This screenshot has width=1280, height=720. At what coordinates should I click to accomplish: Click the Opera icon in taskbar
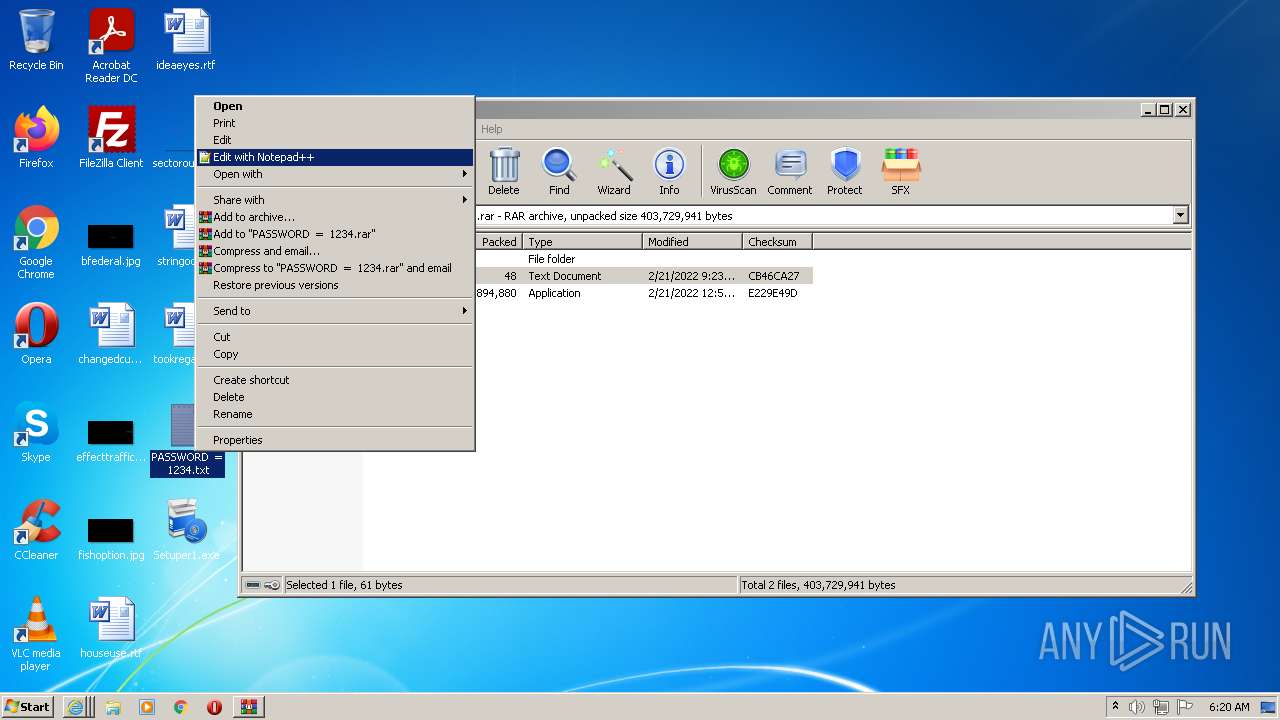pyautogui.click(x=214, y=707)
